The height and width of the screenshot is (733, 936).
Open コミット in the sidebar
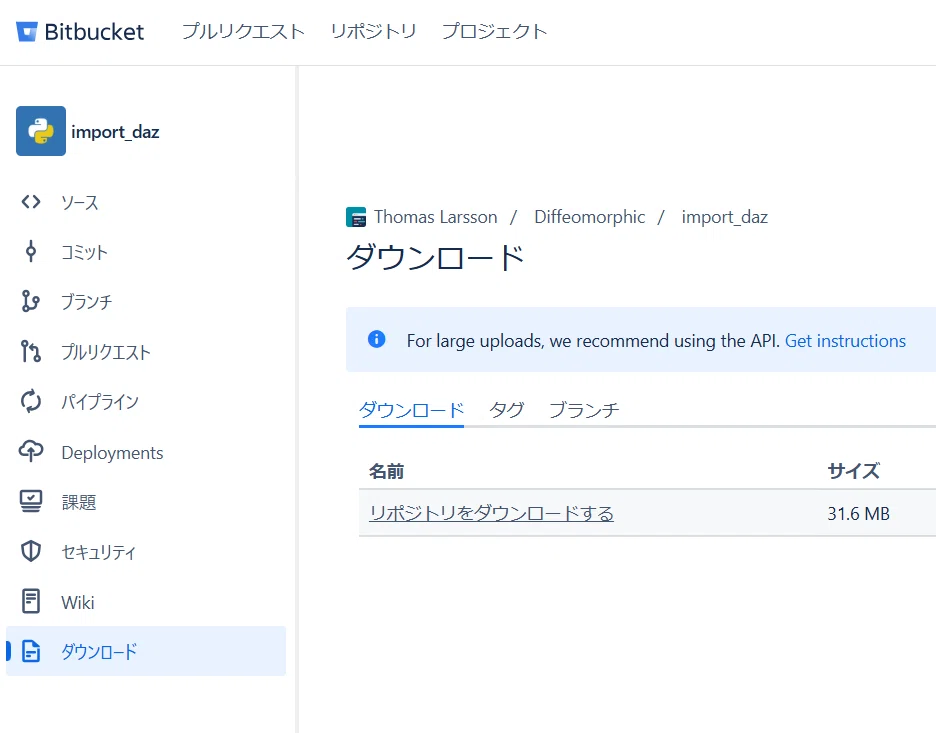tap(84, 252)
